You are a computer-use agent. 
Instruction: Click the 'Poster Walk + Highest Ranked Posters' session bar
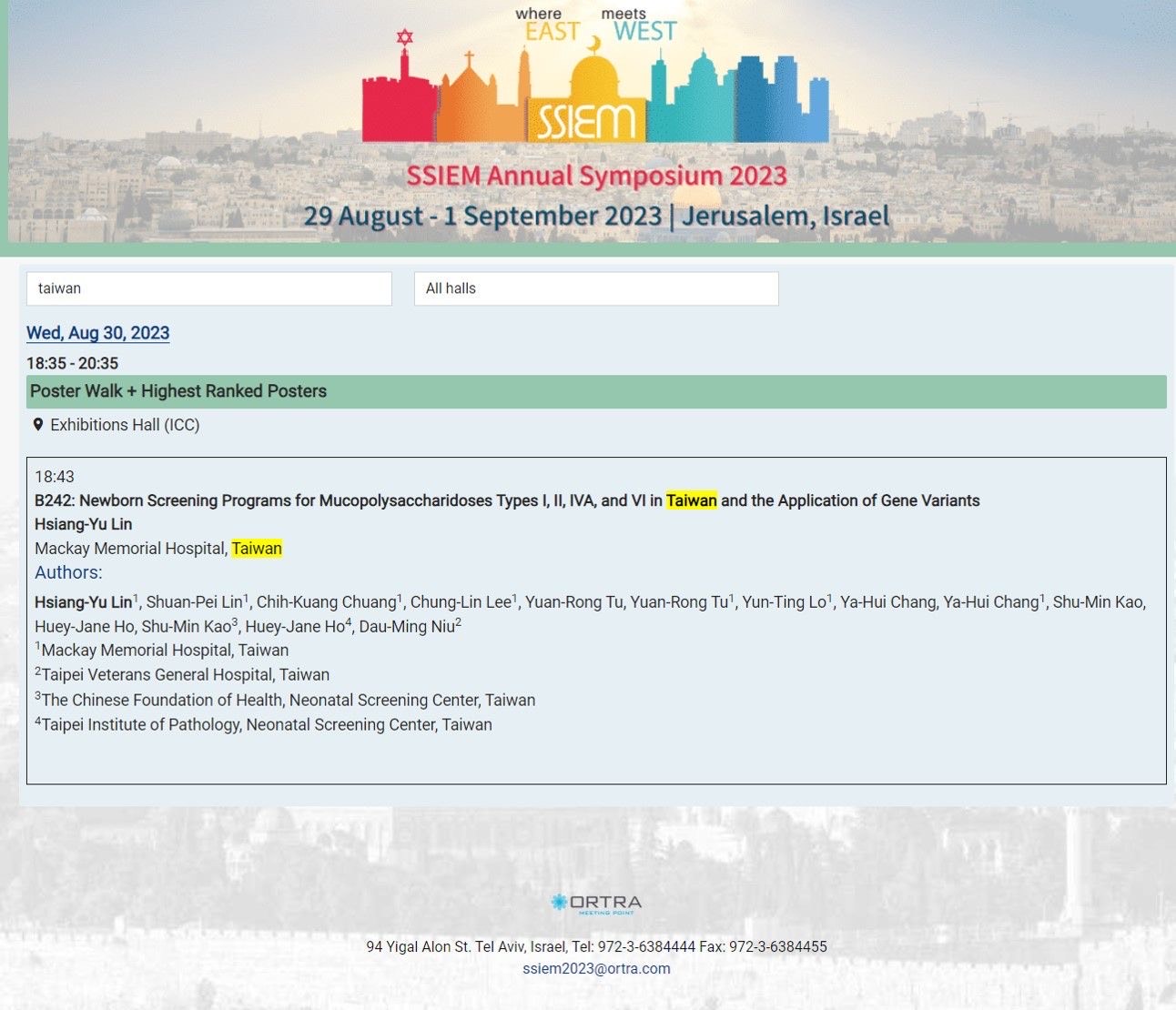point(596,391)
